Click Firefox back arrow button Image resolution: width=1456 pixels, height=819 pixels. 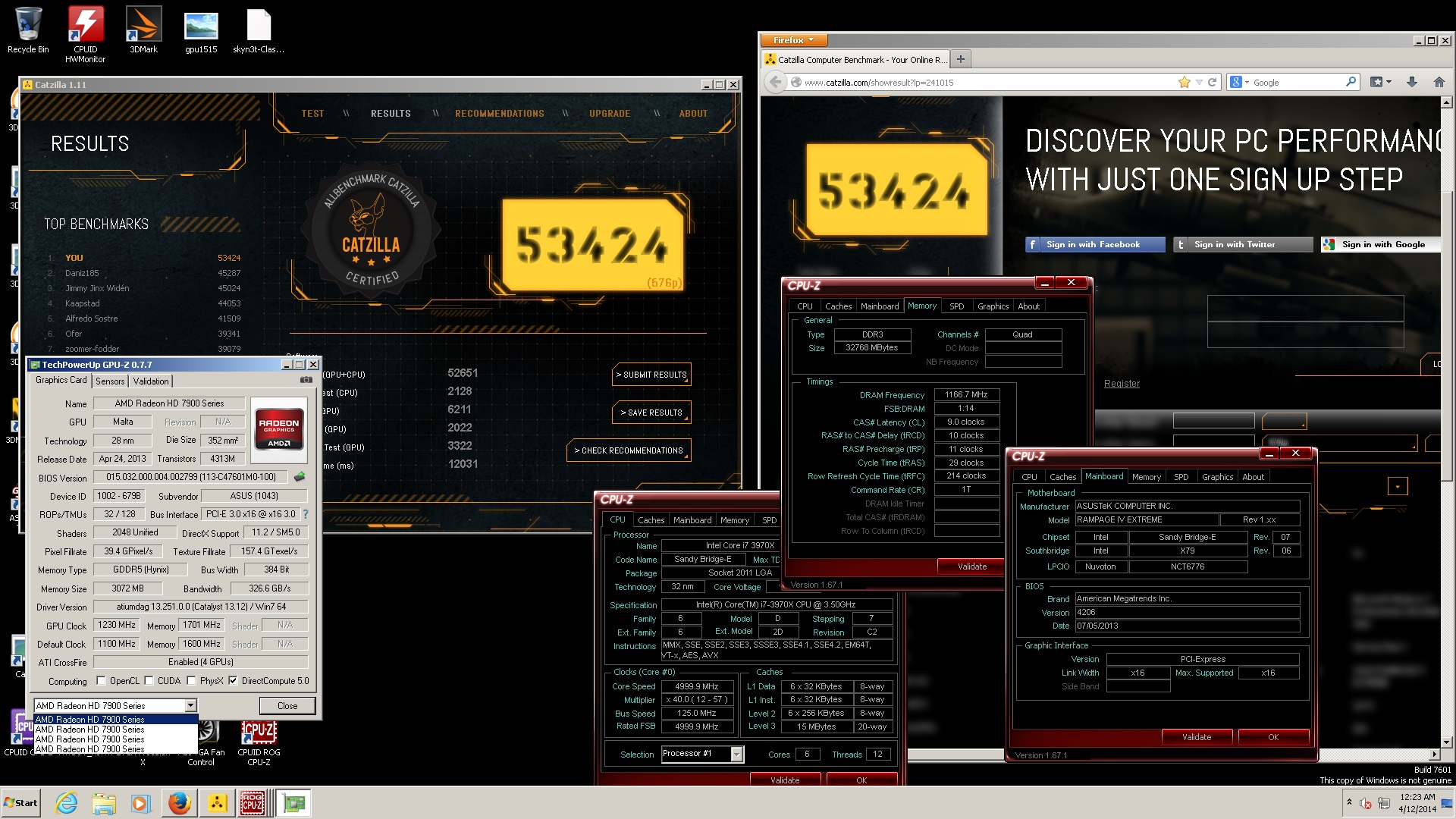pos(774,82)
